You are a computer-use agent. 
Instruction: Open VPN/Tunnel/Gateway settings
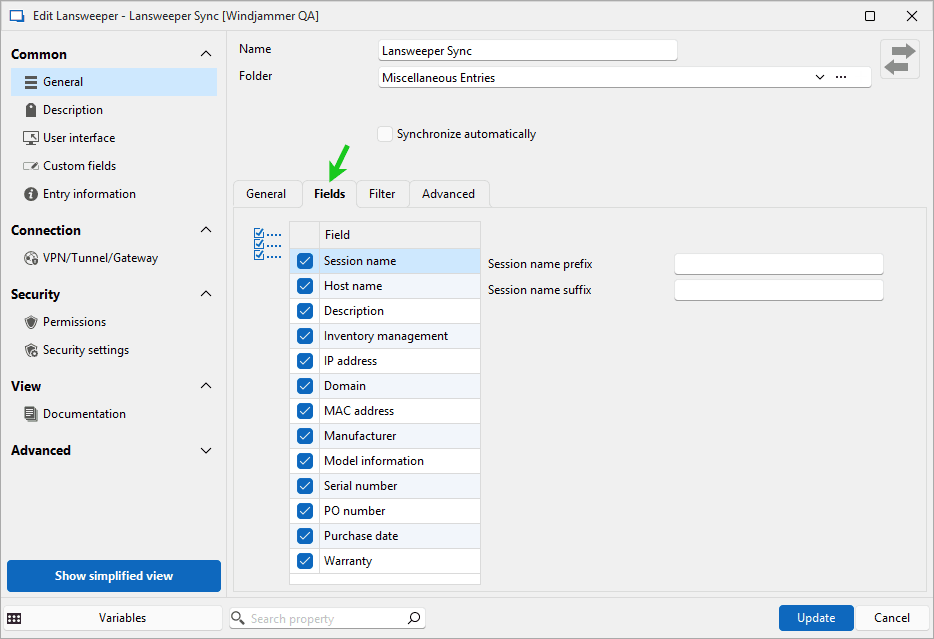(100, 258)
